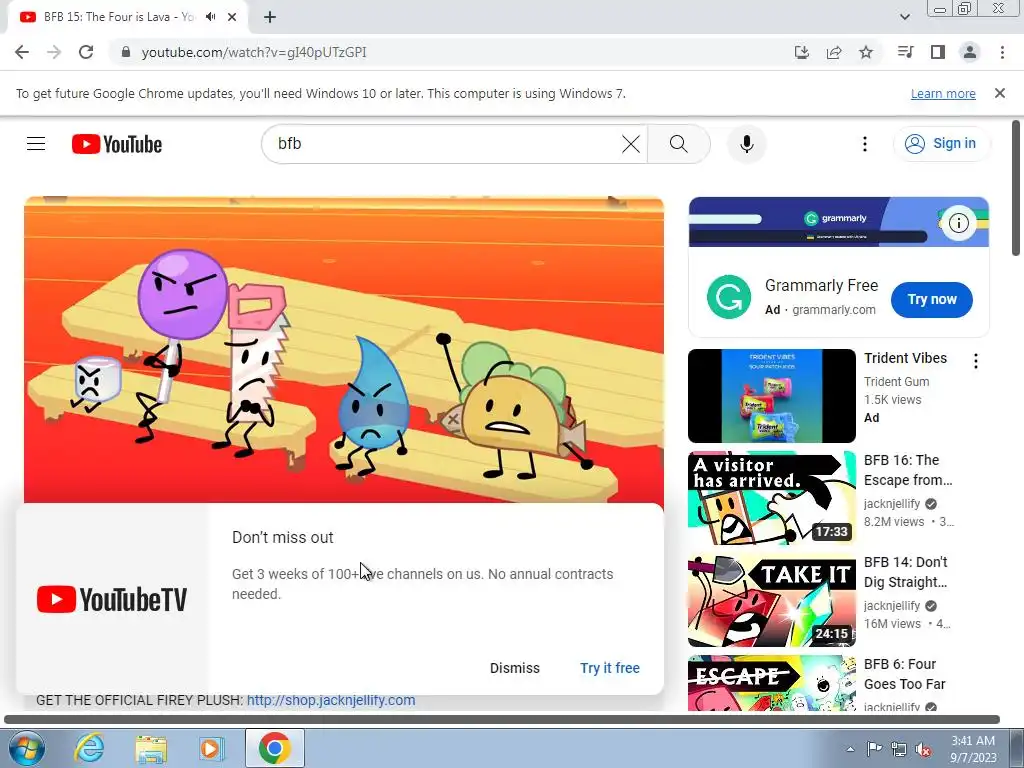Click the address bar URL
The width and height of the screenshot is (1024, 768).
pos(254,52)
